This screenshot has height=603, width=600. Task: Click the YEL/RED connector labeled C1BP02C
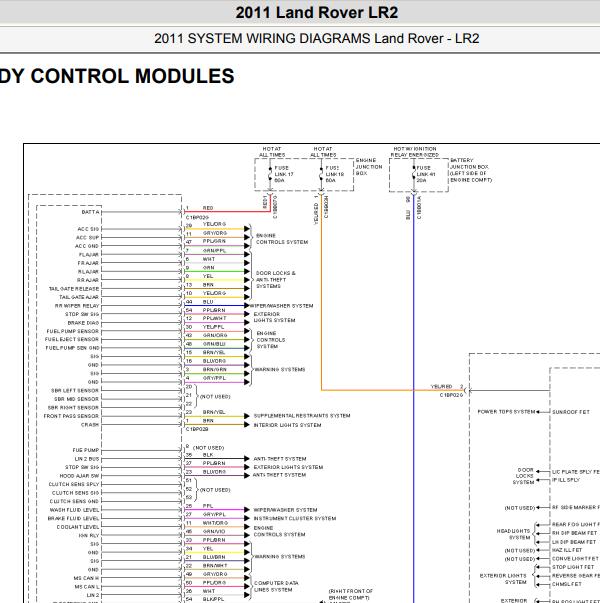451,395
